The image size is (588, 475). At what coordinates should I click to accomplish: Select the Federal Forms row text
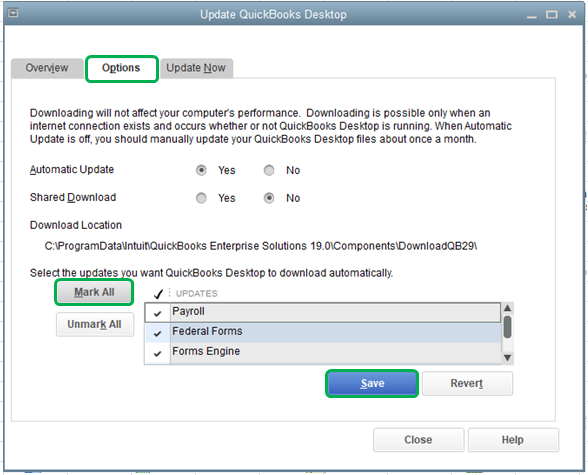(207, 331)
